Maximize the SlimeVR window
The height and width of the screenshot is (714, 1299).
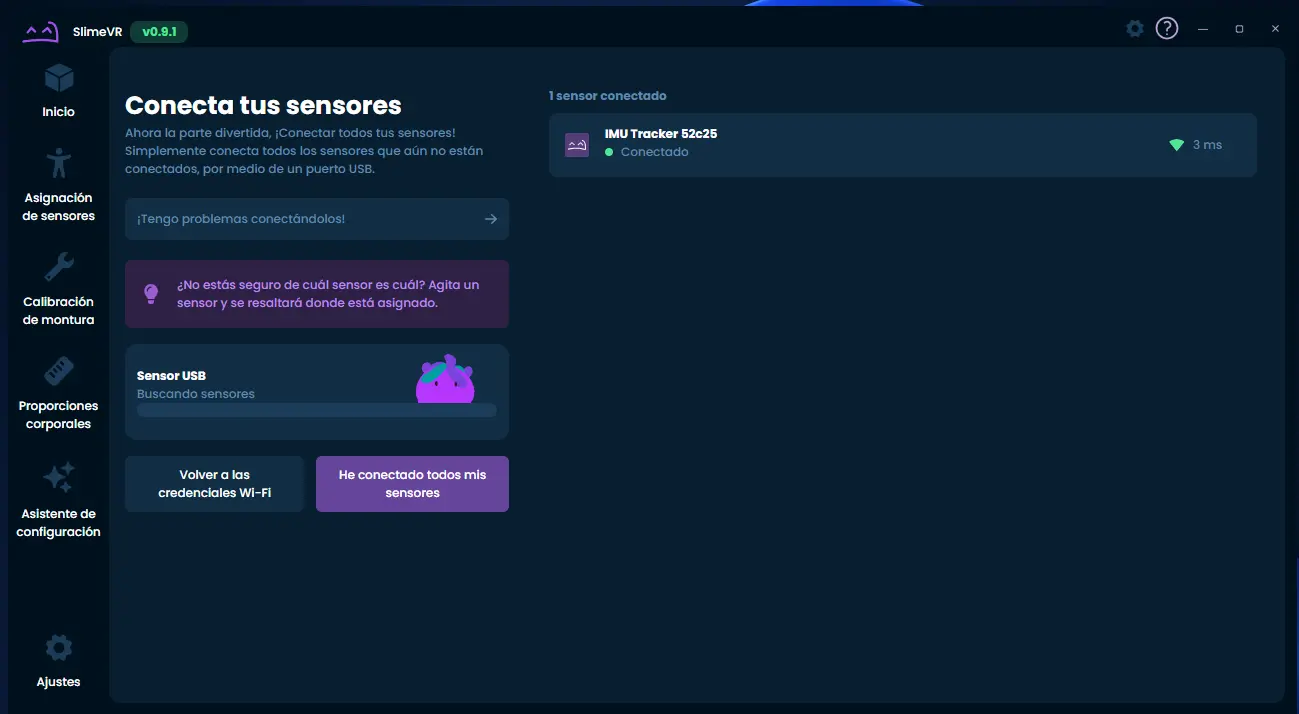coord(1239,29)
